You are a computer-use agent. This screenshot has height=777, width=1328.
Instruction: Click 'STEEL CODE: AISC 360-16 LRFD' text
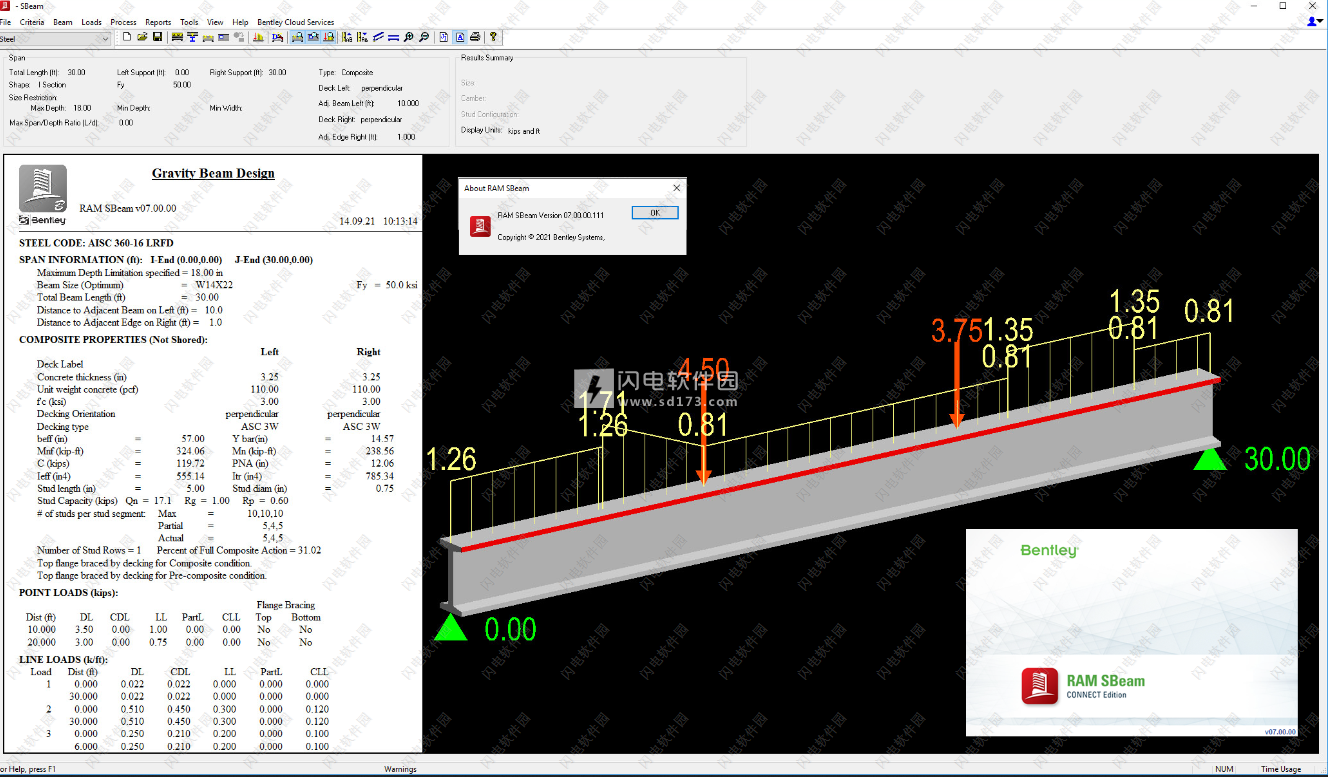point(96,243)
